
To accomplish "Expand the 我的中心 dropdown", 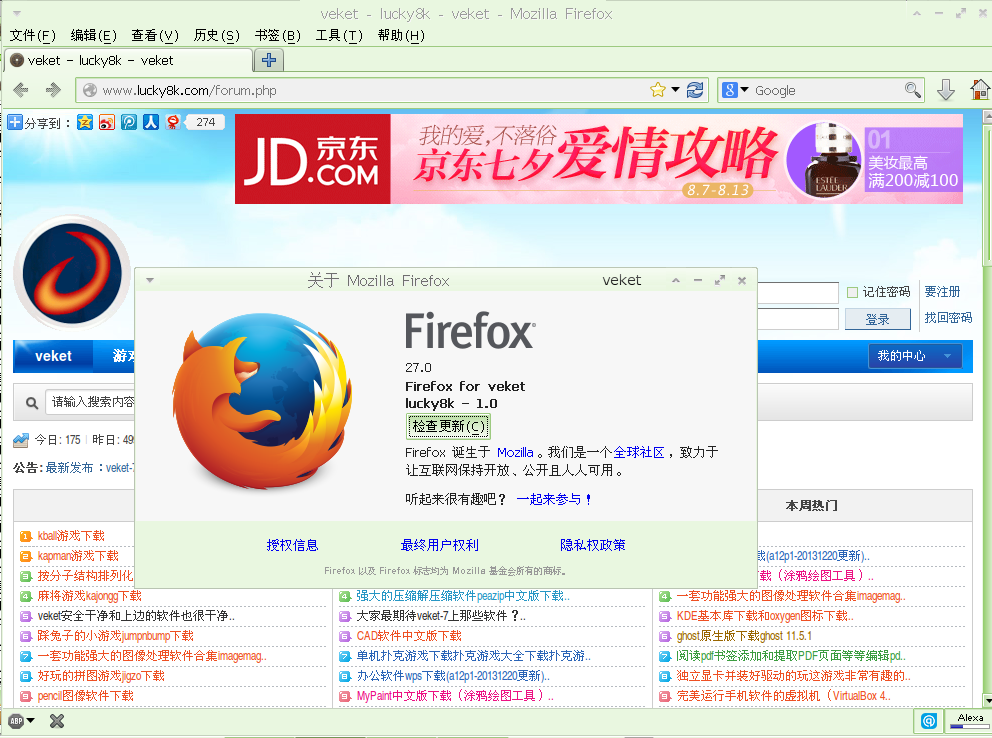I will coord(947,356).
